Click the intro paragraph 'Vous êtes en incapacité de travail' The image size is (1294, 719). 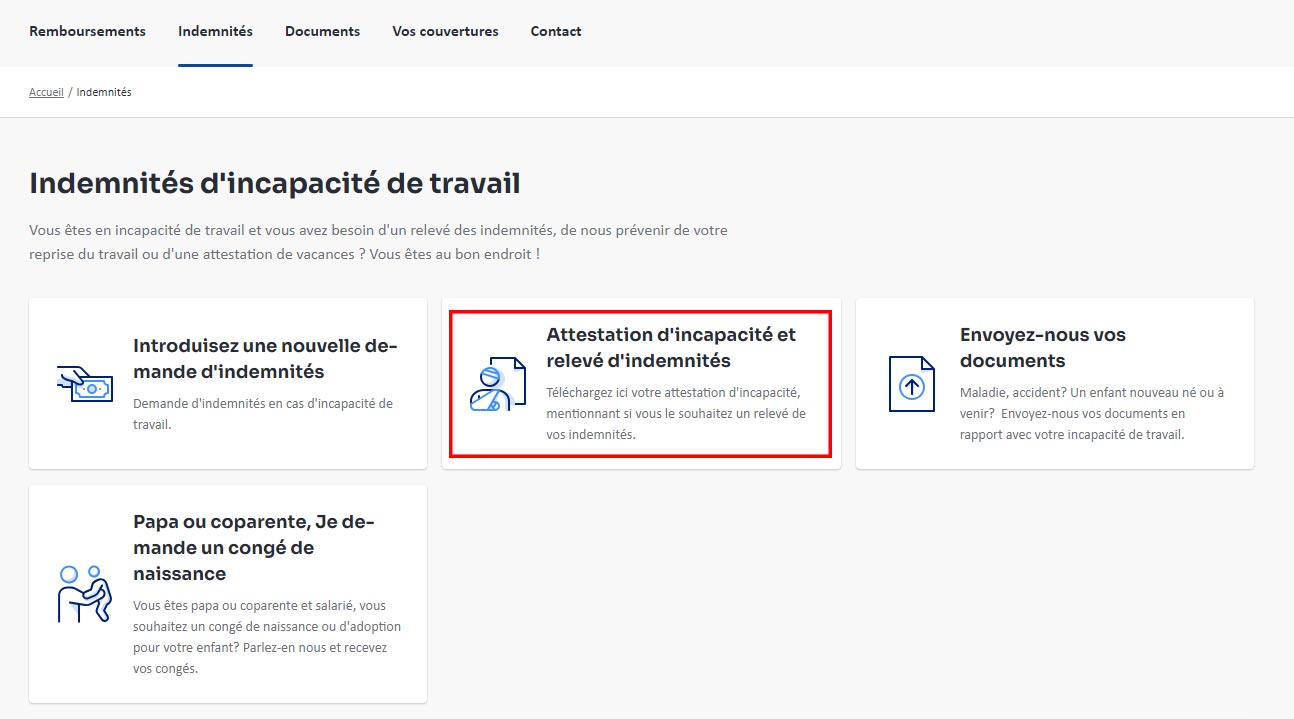[378, 242]
